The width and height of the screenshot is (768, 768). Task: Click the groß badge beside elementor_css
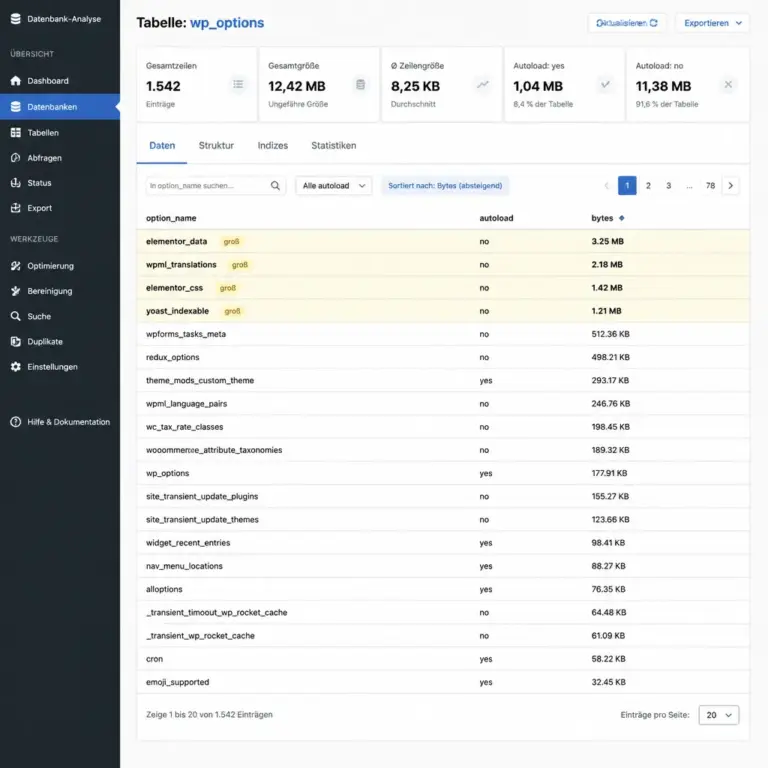(x=228, y=288)
